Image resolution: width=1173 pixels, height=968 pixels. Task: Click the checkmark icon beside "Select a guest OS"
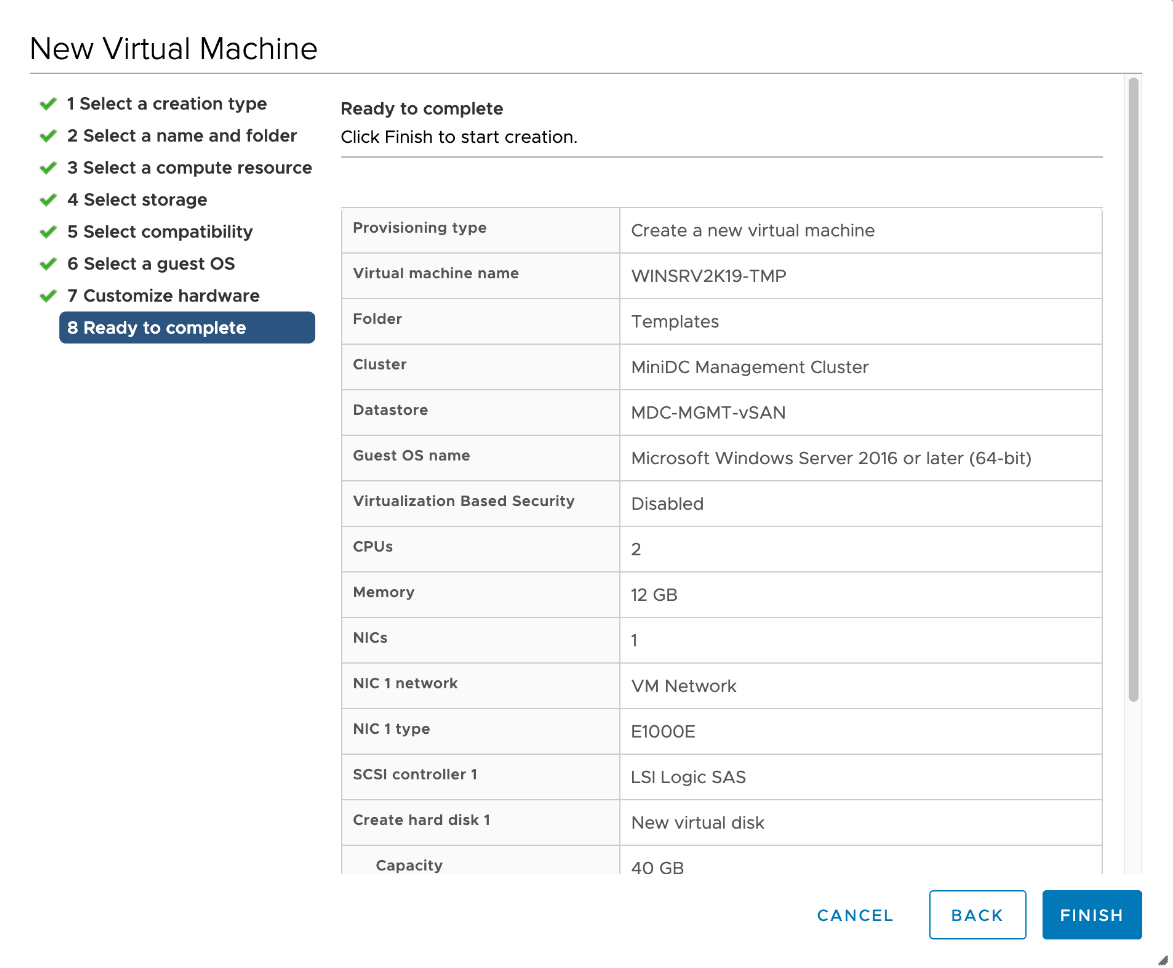click(47, 264)
